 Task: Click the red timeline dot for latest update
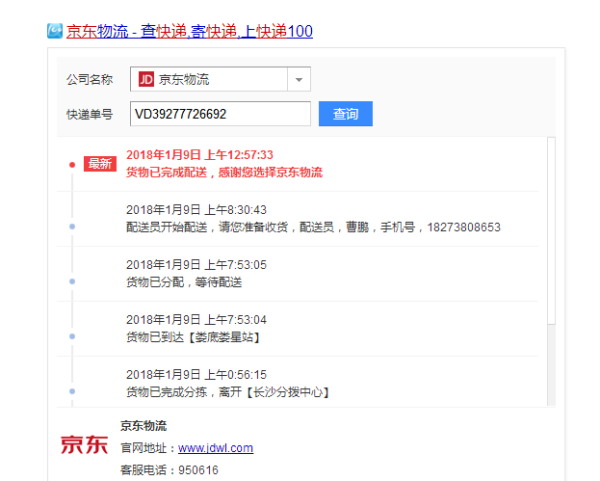72,165
